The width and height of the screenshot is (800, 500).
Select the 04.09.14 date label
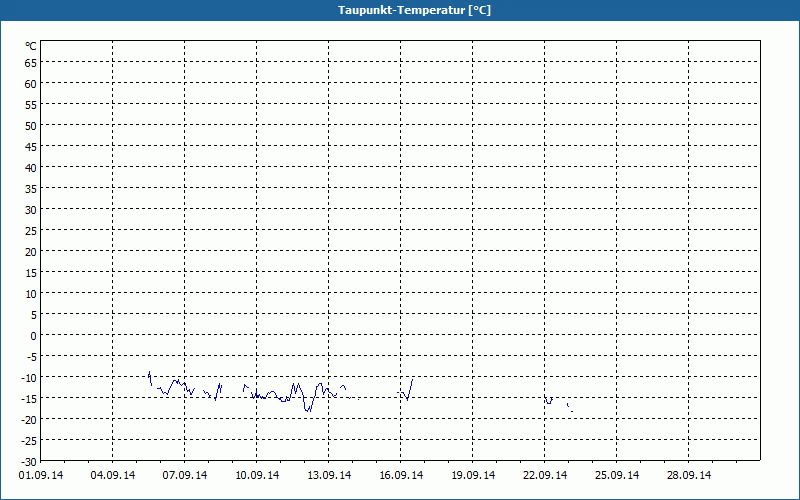(x=113, y=475)
